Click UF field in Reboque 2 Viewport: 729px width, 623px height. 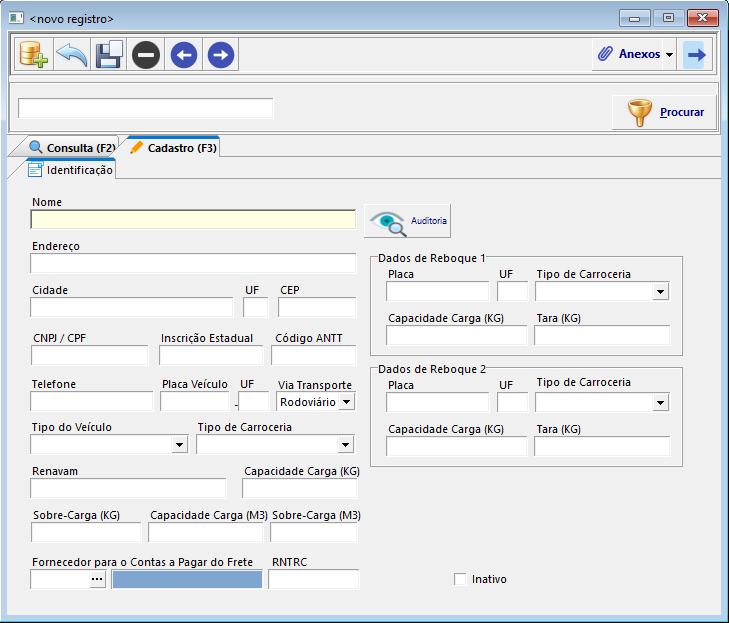(x=512, y=402)
